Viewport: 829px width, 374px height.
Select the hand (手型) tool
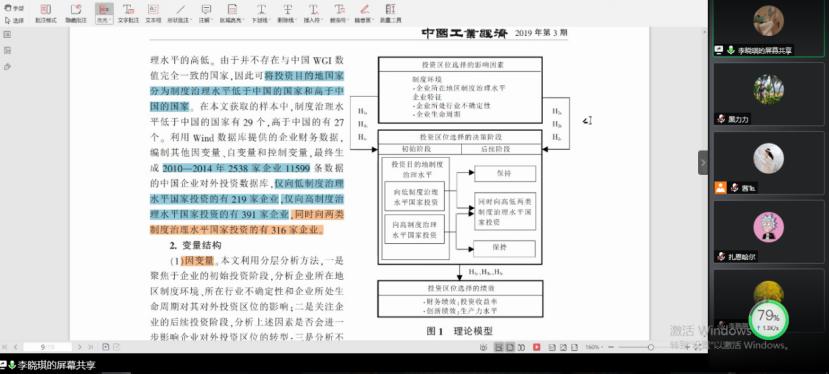tap(14, 8)
